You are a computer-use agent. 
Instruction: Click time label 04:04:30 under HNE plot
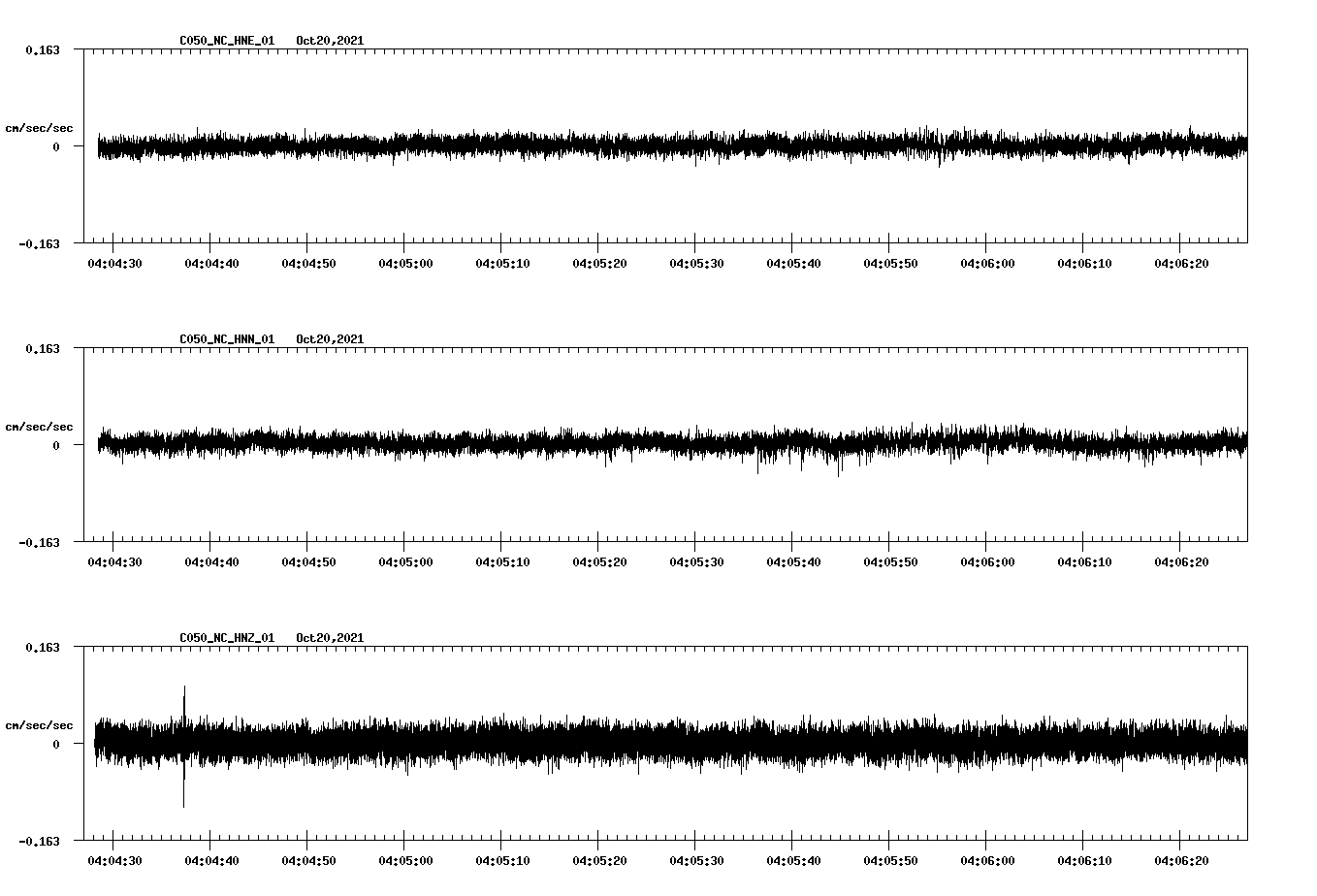coord(114,264)
